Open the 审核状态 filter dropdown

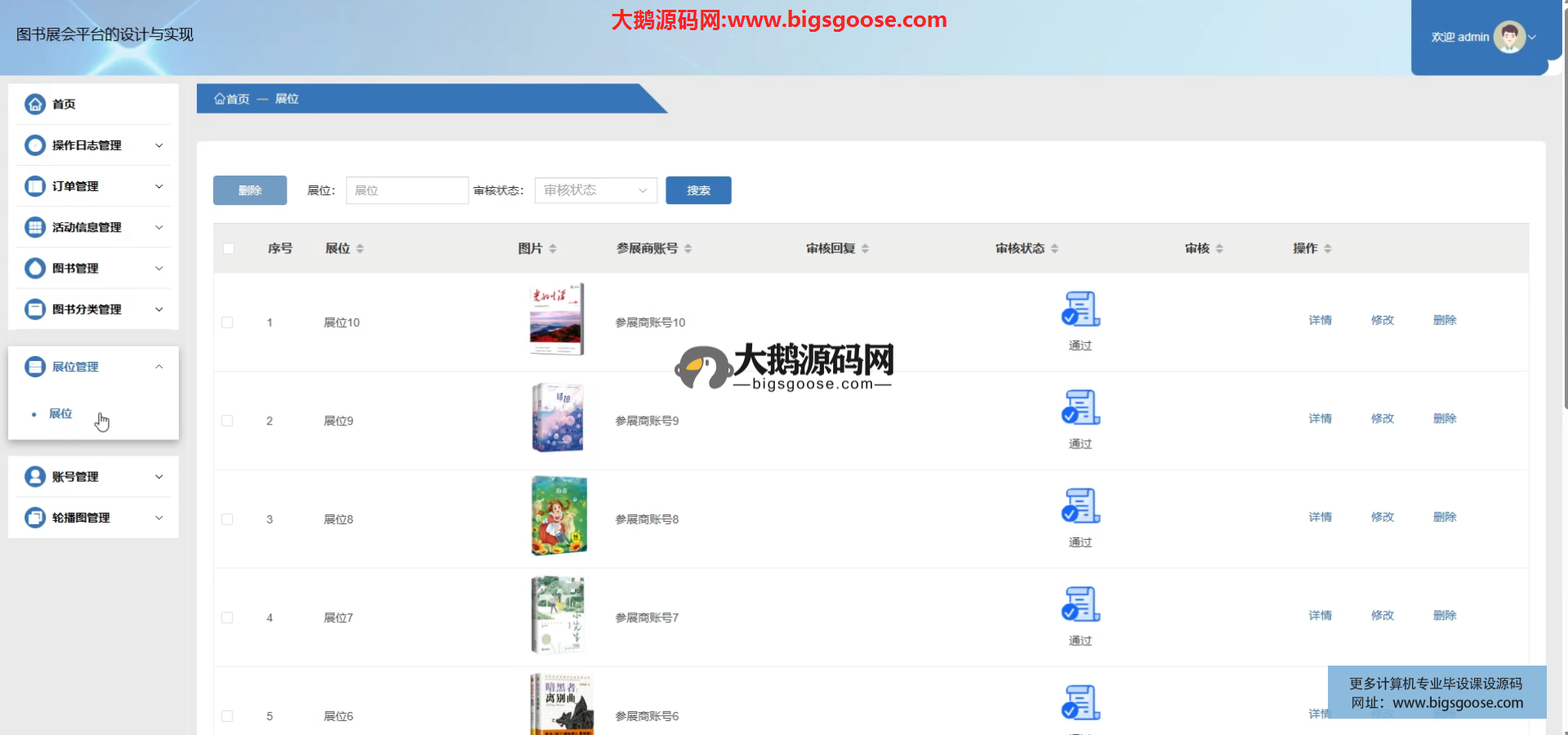[x=595, y=190]
